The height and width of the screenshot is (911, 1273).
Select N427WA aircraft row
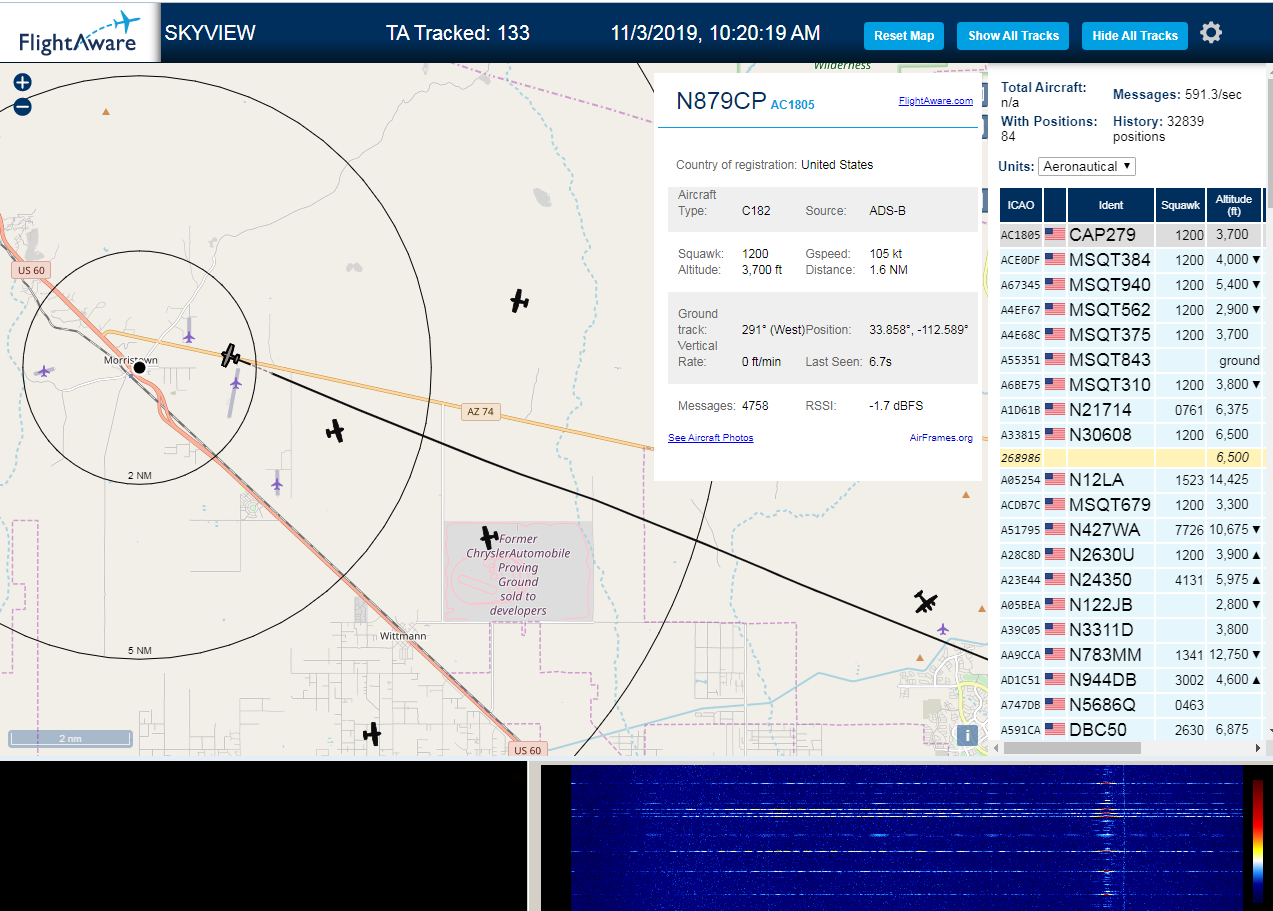coord(1131,529)
